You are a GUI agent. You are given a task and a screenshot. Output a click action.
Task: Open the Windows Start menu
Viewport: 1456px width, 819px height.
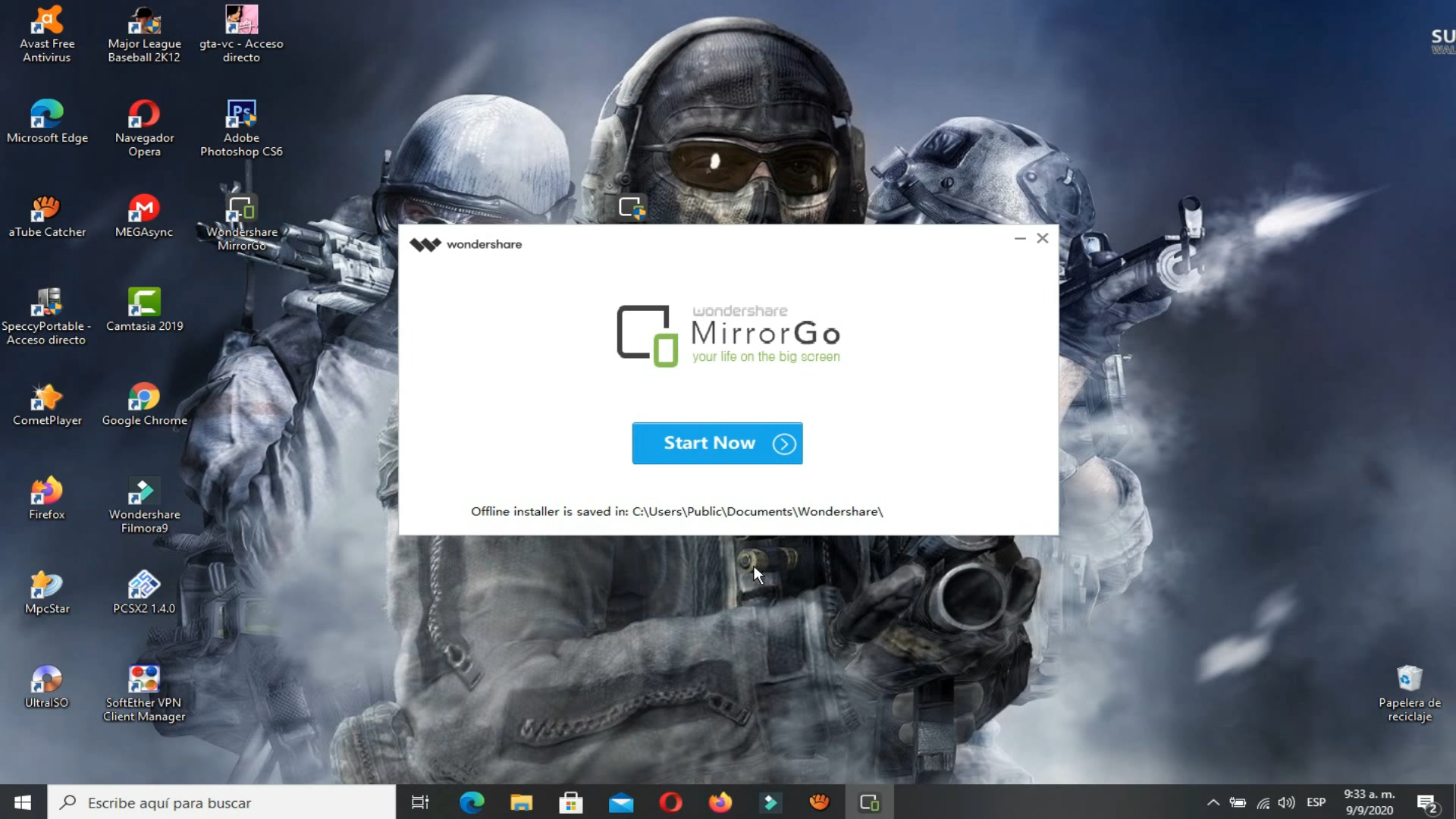(x=22, y=802)
